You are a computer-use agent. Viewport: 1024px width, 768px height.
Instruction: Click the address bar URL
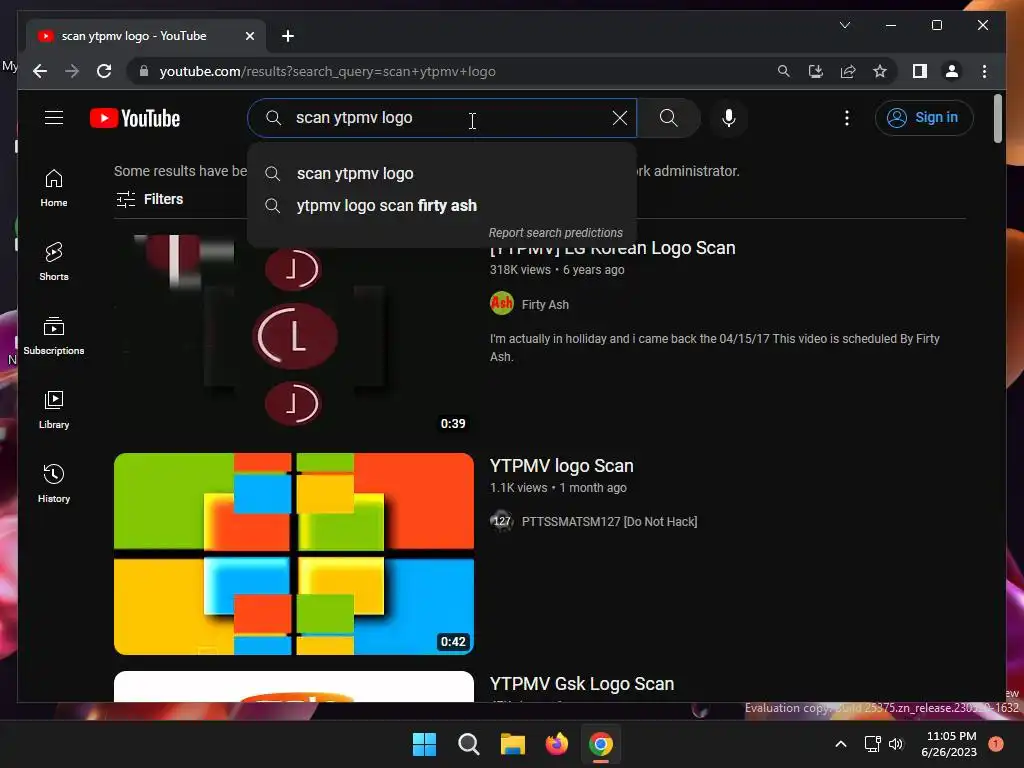coord(327,71)
